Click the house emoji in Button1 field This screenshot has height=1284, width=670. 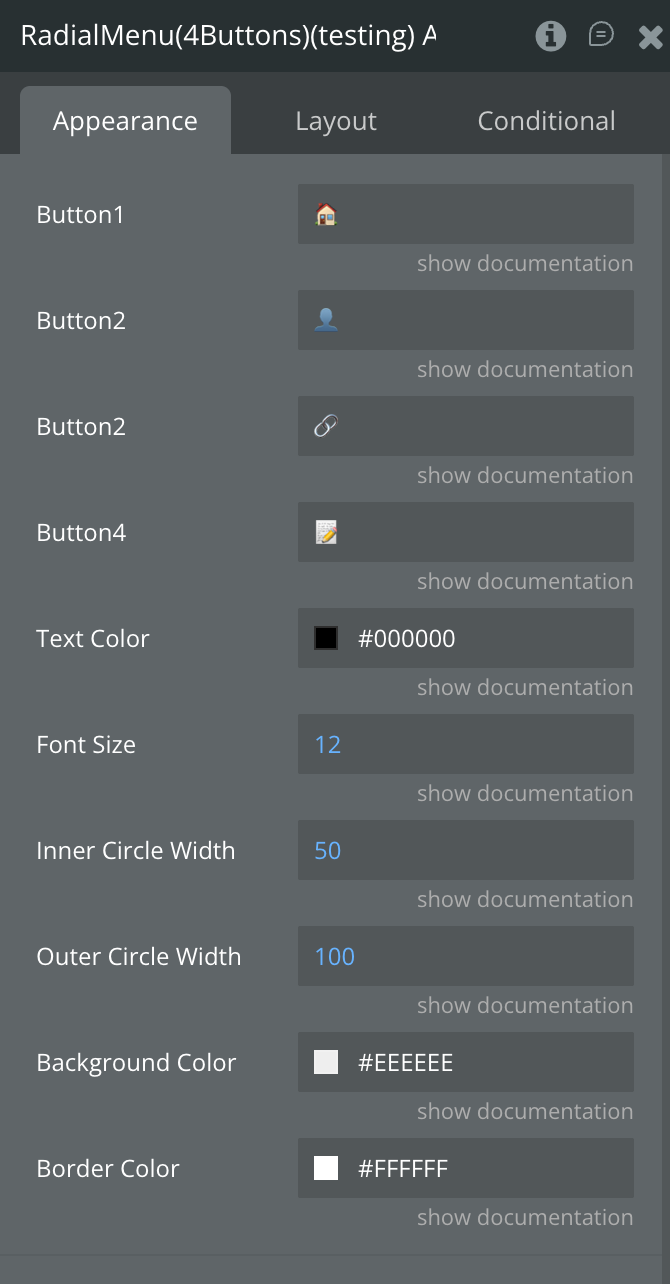point(326,214)
